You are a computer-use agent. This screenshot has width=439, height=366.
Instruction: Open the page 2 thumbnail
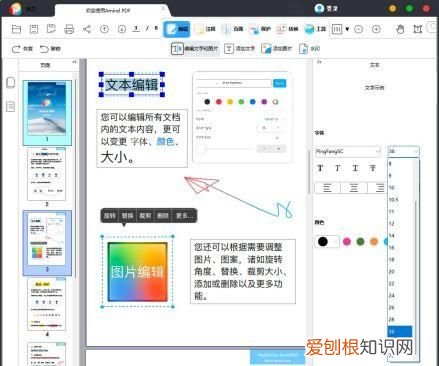coord(47,174)
